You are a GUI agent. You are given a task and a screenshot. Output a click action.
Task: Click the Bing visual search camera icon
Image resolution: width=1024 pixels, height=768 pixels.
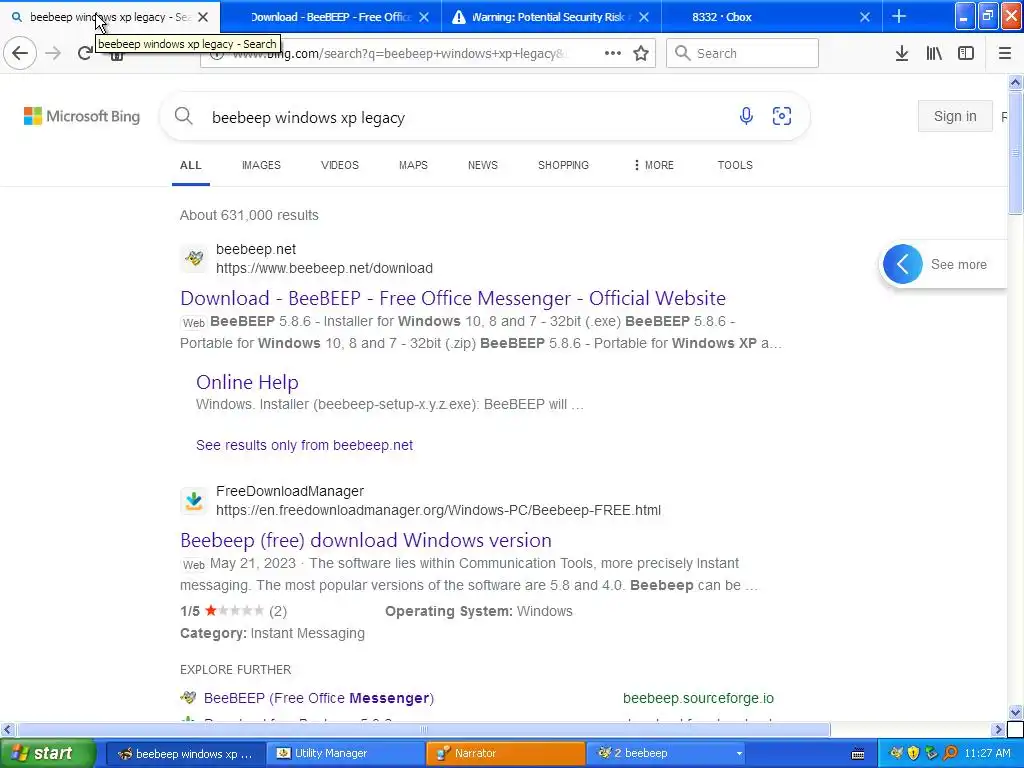point(782,116)
